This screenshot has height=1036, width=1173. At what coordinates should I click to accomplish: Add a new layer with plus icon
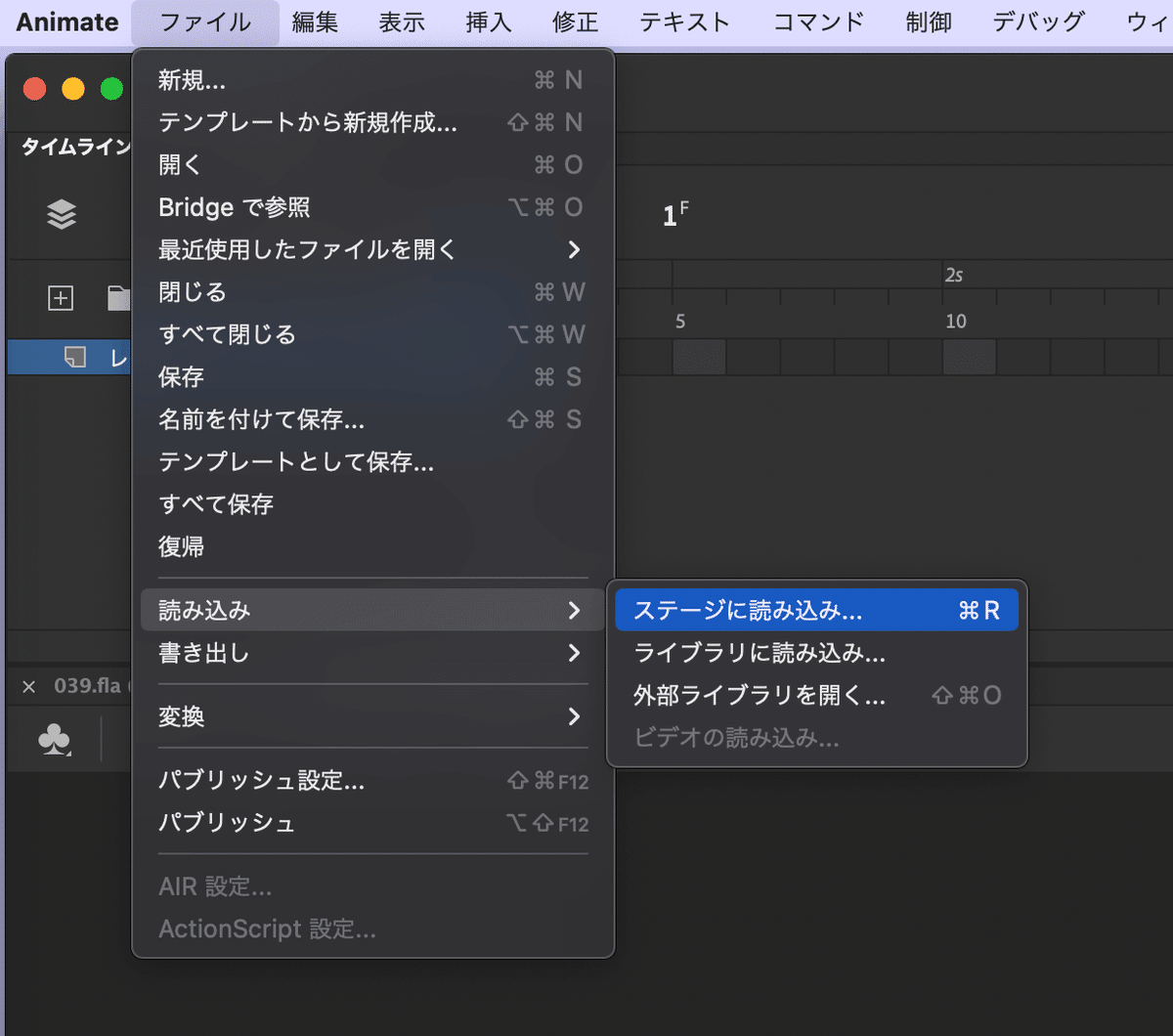(61, 298)
